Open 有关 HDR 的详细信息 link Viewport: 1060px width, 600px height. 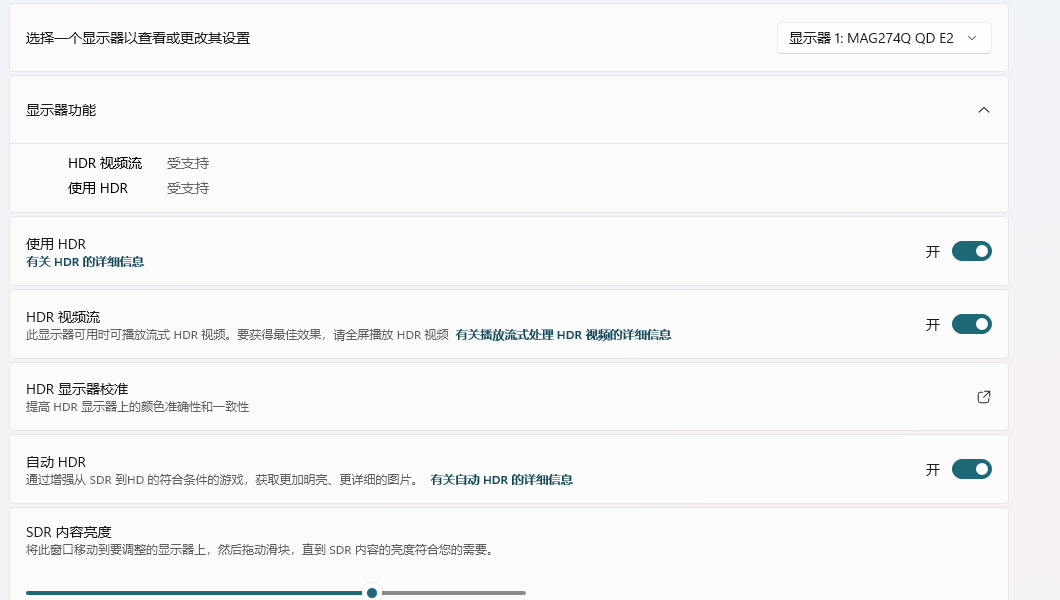[x=85, y=262]
